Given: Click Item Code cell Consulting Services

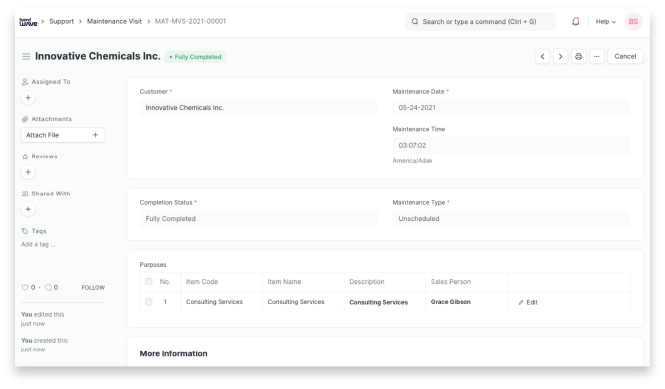Looking at the screenshot, I should (221, 302).
